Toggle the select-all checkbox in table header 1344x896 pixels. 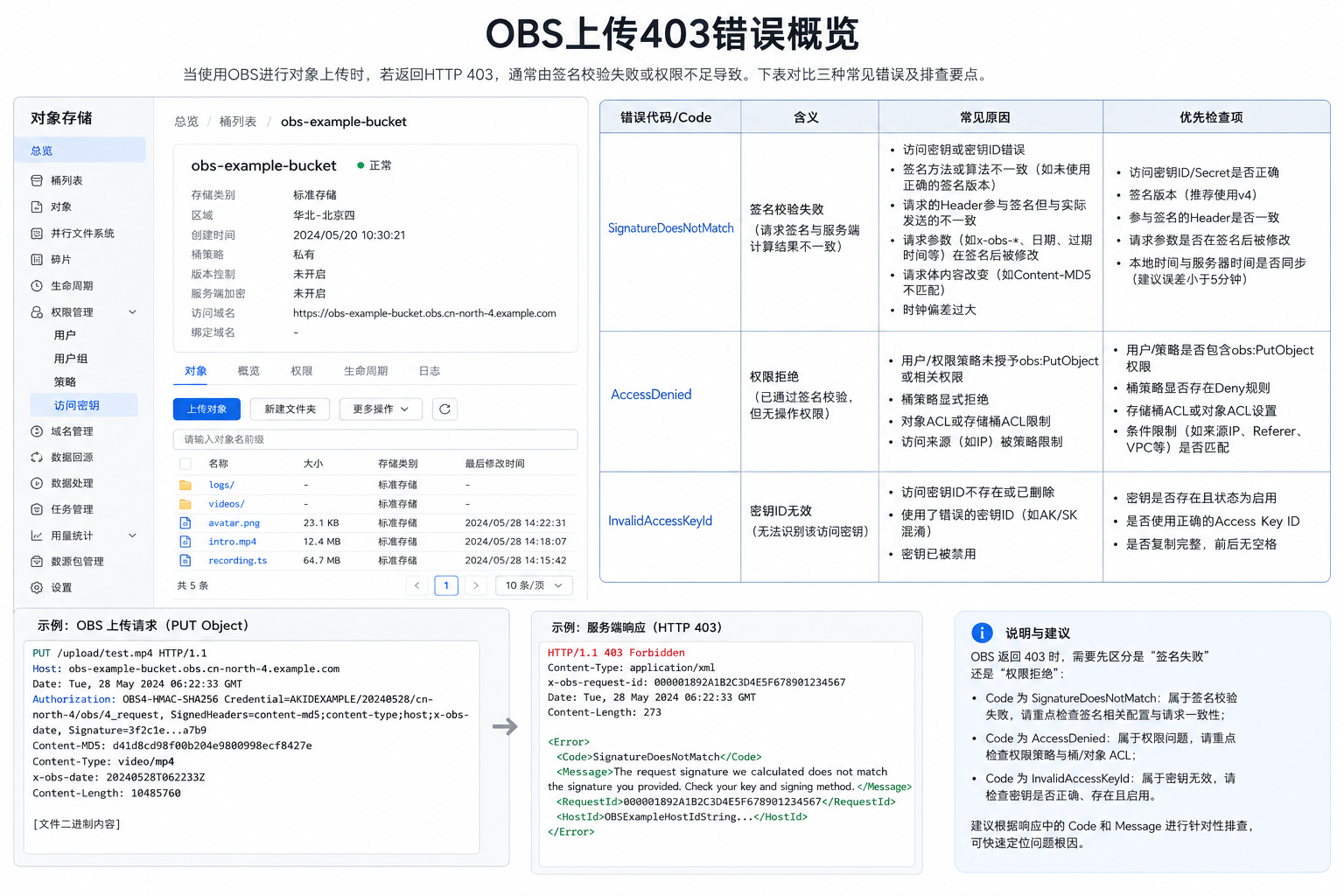185,464
